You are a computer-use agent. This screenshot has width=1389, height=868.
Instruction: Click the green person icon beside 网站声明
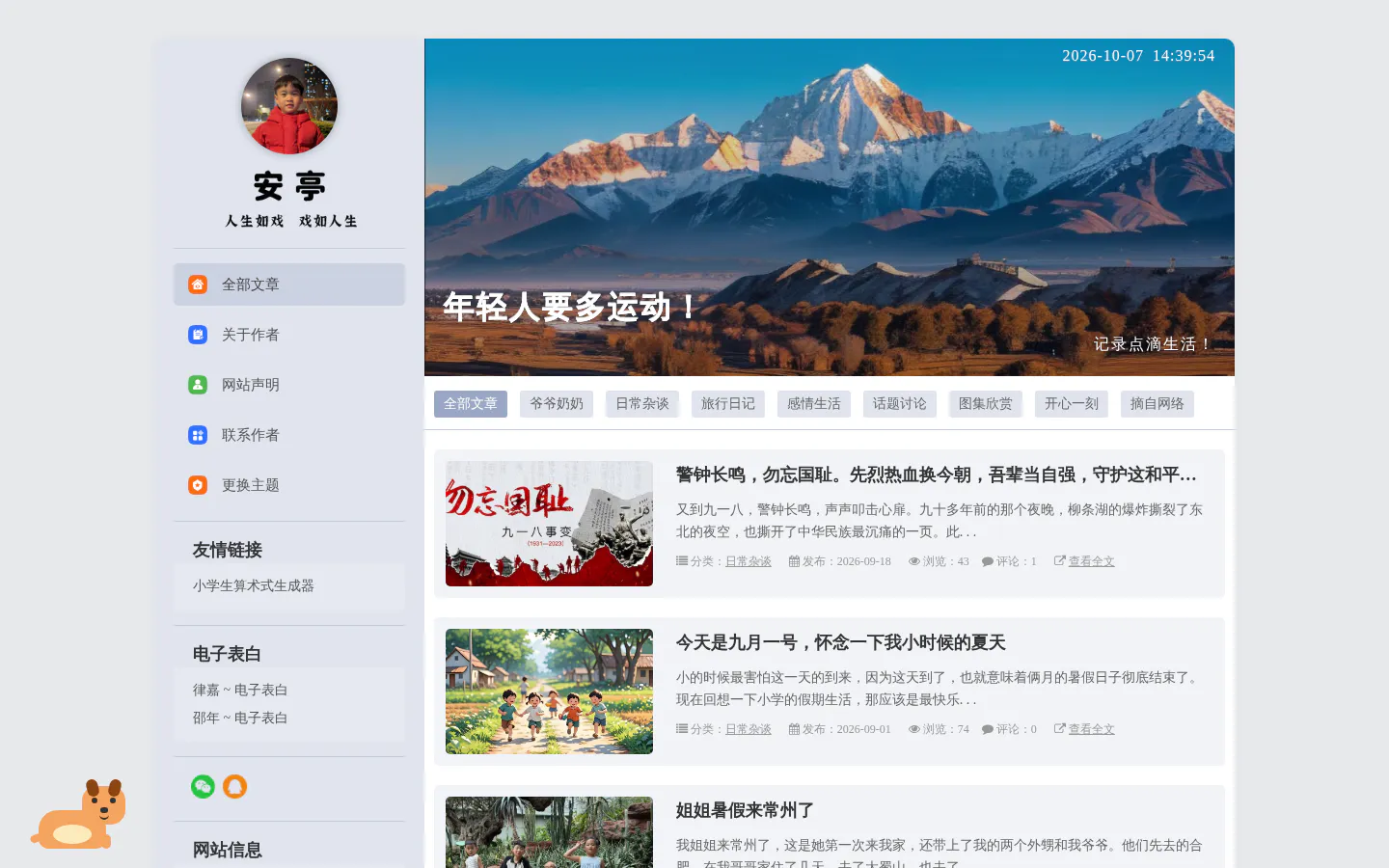[x=198, y=385]
